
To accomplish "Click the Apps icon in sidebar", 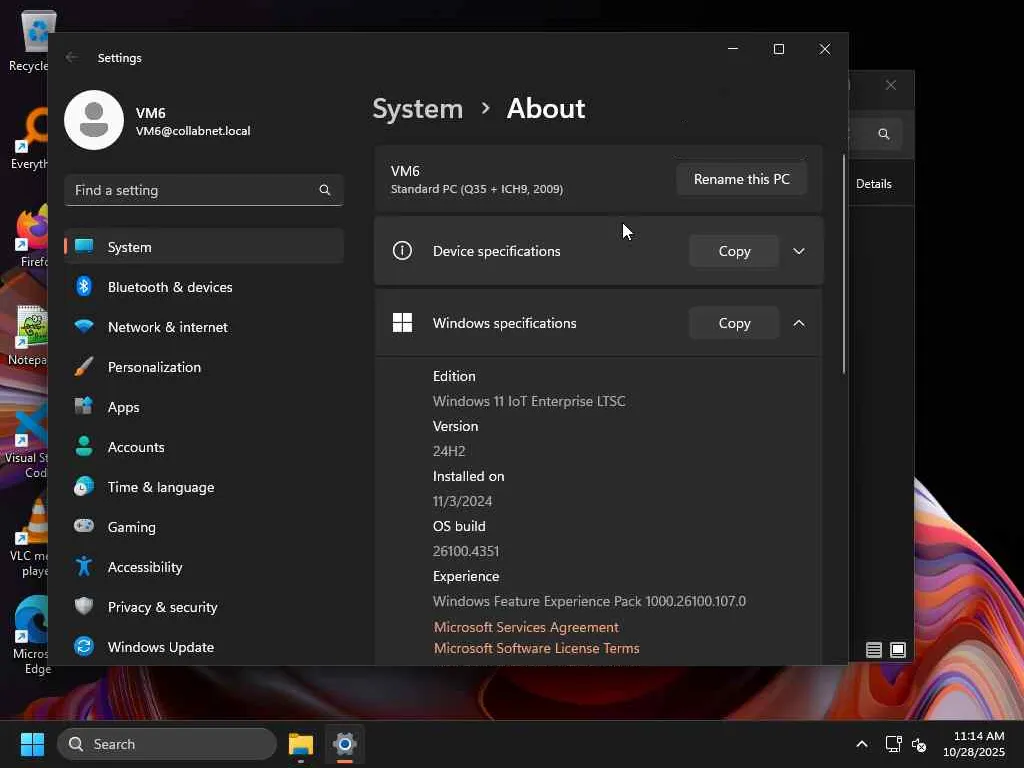I will coord(84,406).
